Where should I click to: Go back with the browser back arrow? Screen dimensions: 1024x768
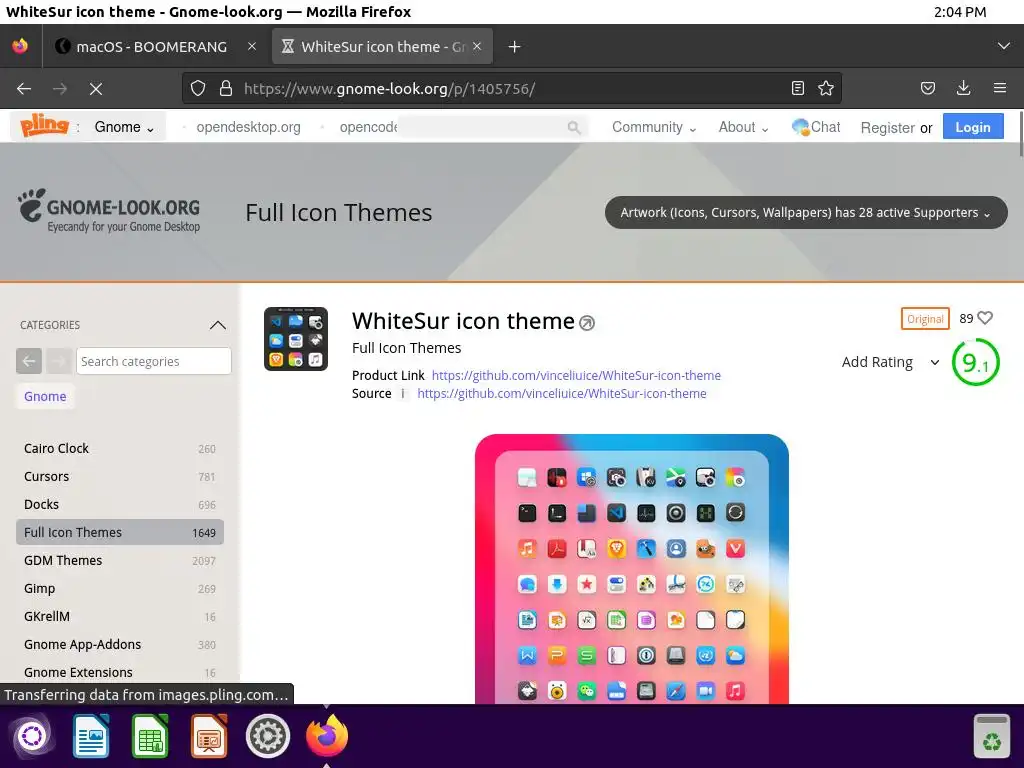click(24, 88)
